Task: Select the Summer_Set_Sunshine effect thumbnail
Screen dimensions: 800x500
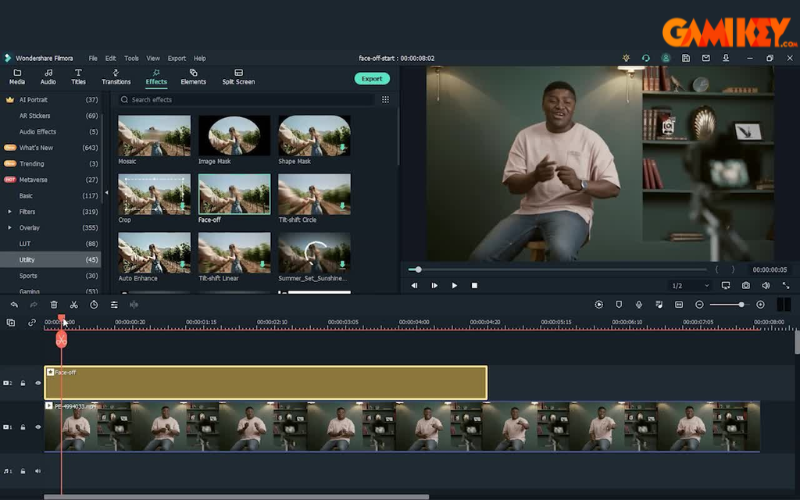Action: pyautogui.click(x=314, y=253)
